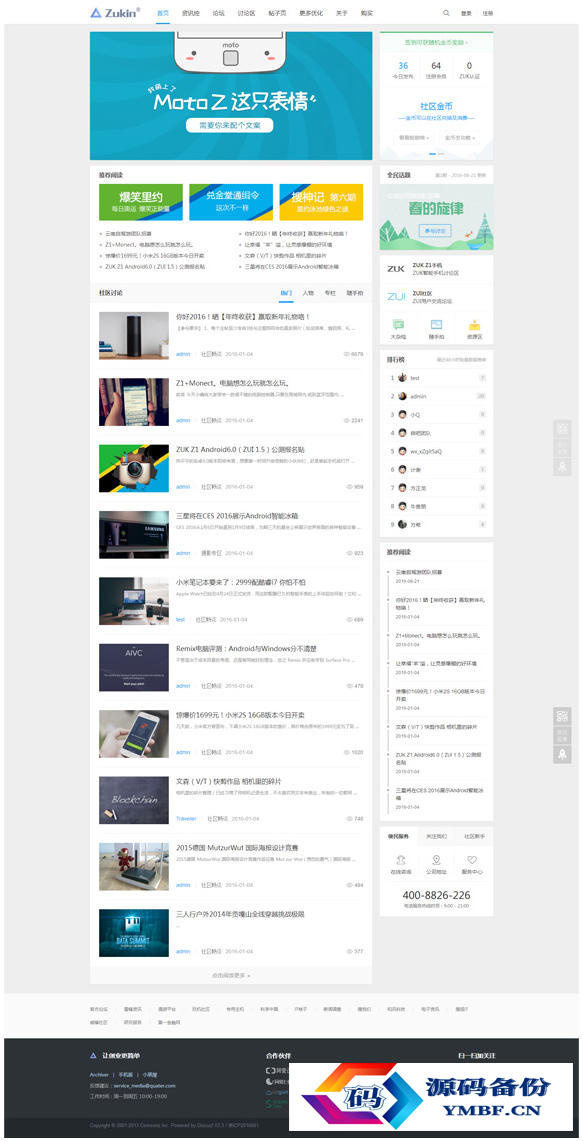583x1141 pixels.
Task: Click the 公司地址 location pin icon
Action: 436,860
